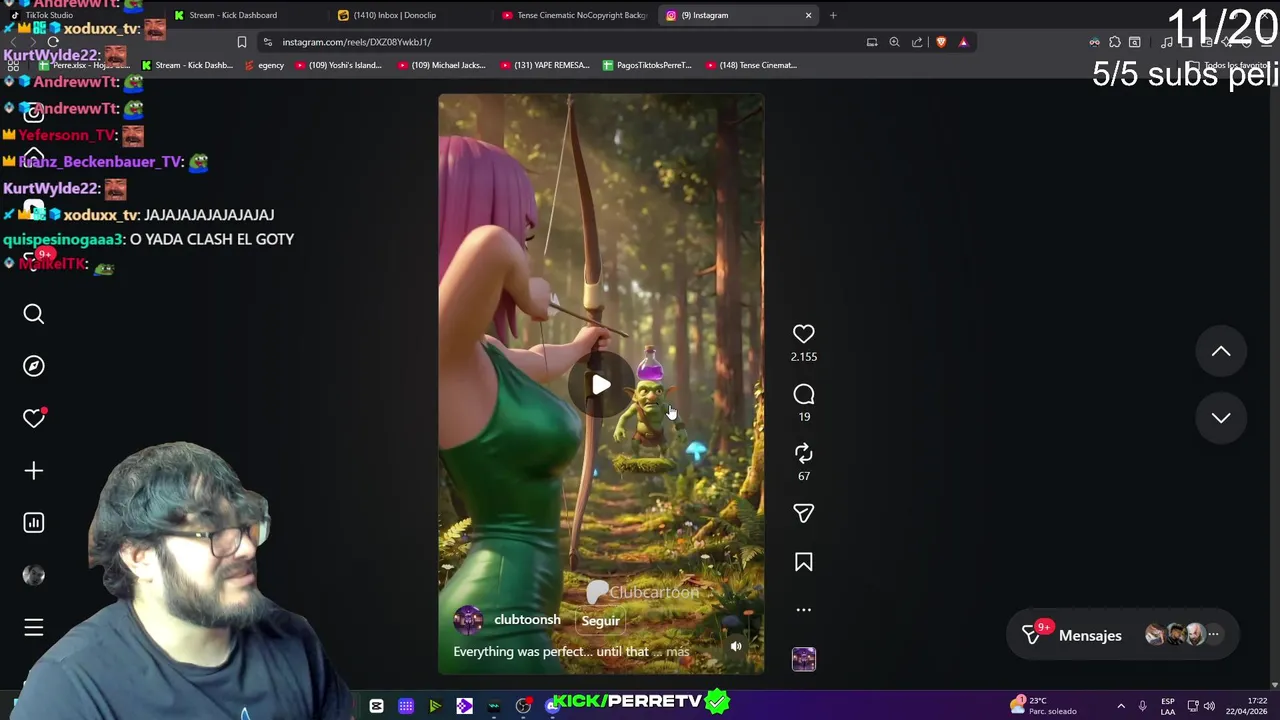Switch to Stream - Kick Dashboard tab
The height and width of the screenshot is (720, 1280).
246,15
